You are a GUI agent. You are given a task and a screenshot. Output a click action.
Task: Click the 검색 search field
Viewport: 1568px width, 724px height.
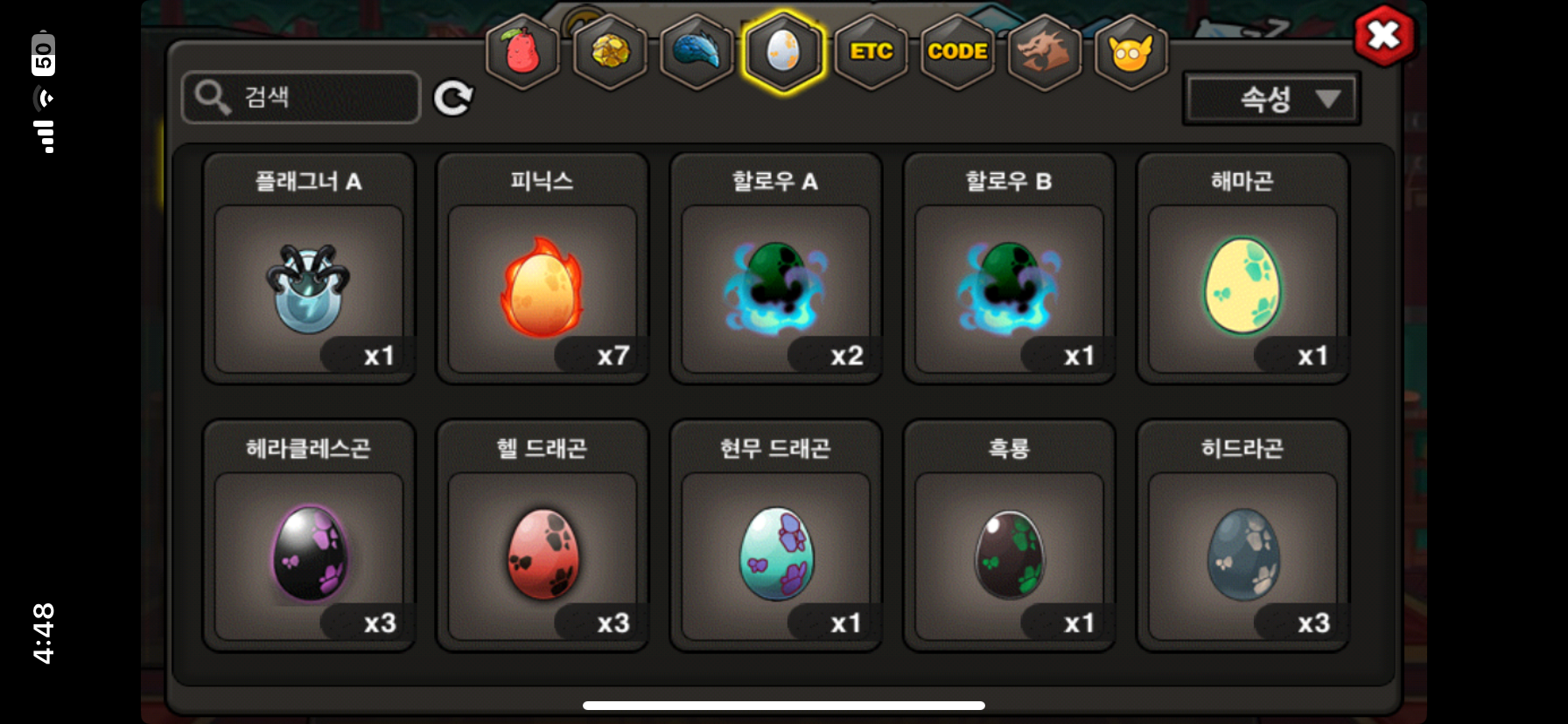(301, 97)
